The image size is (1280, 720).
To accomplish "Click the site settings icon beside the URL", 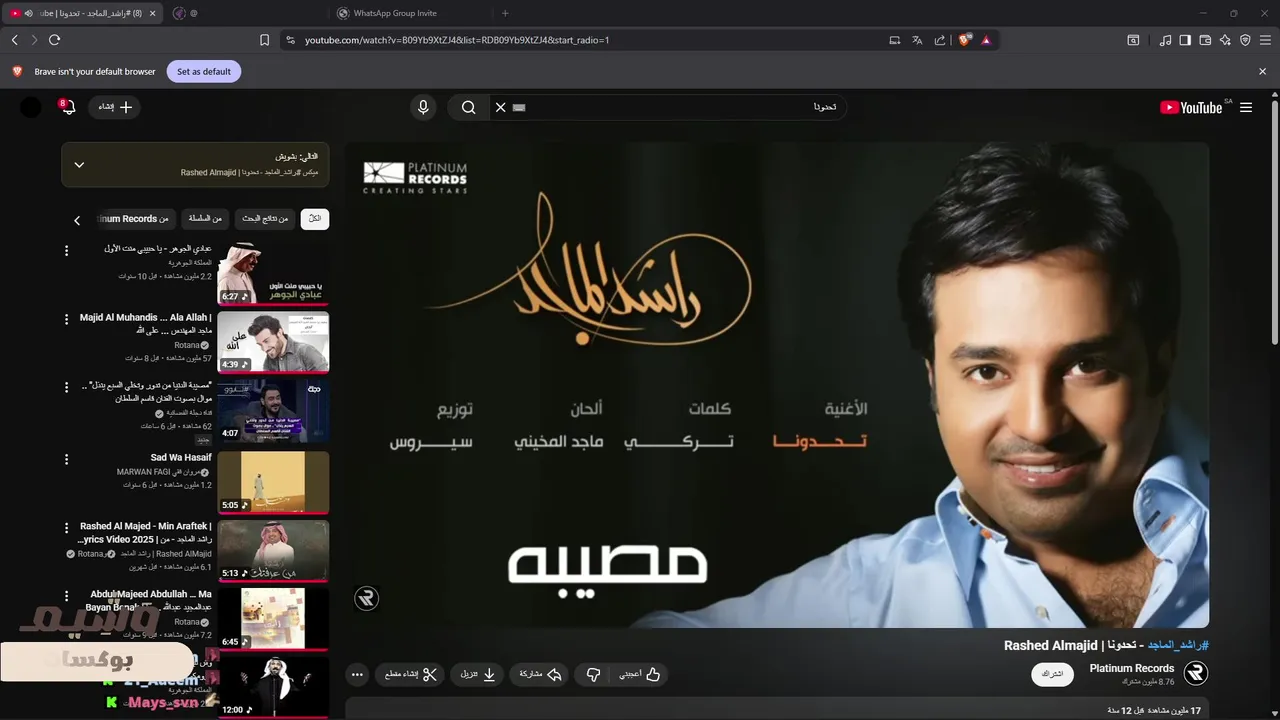I will (x=290, y=40).
